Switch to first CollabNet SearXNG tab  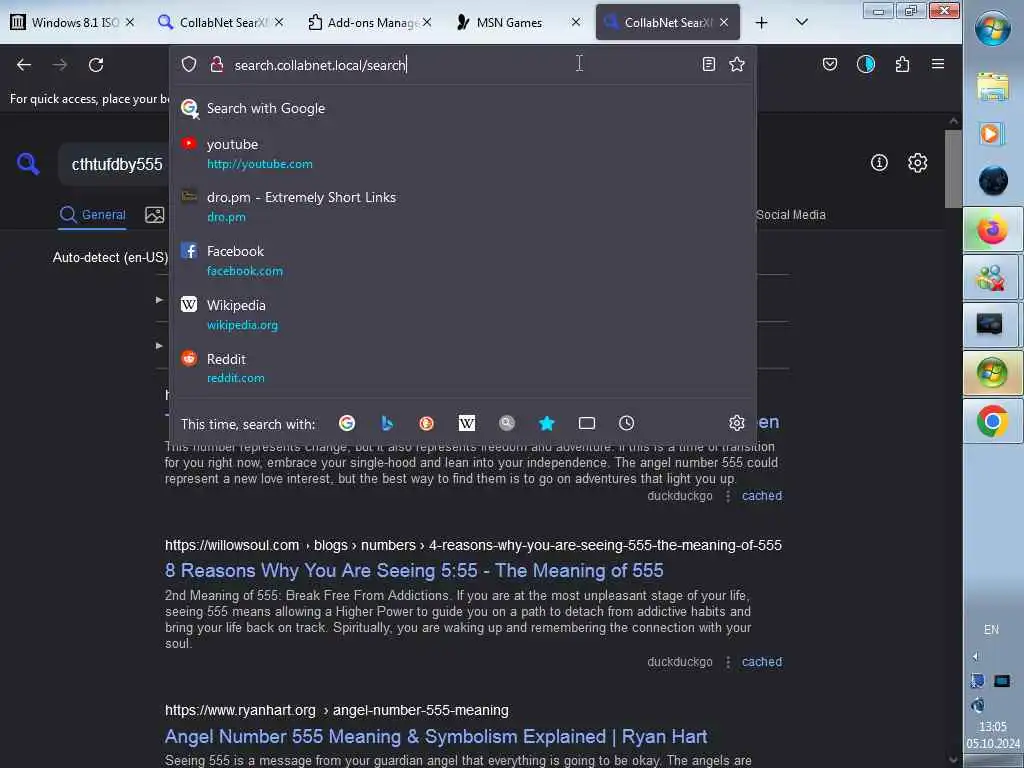tap(221, 22)
